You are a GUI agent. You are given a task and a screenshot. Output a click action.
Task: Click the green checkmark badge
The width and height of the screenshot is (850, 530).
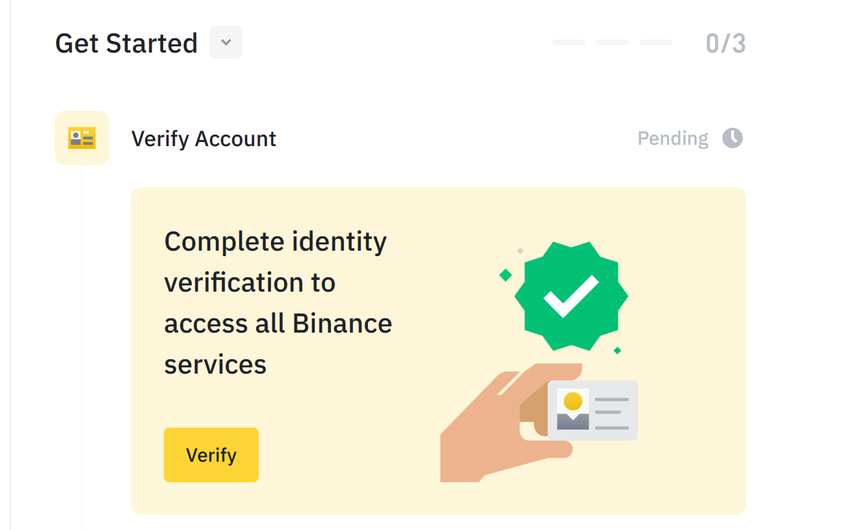click(571, 292)
